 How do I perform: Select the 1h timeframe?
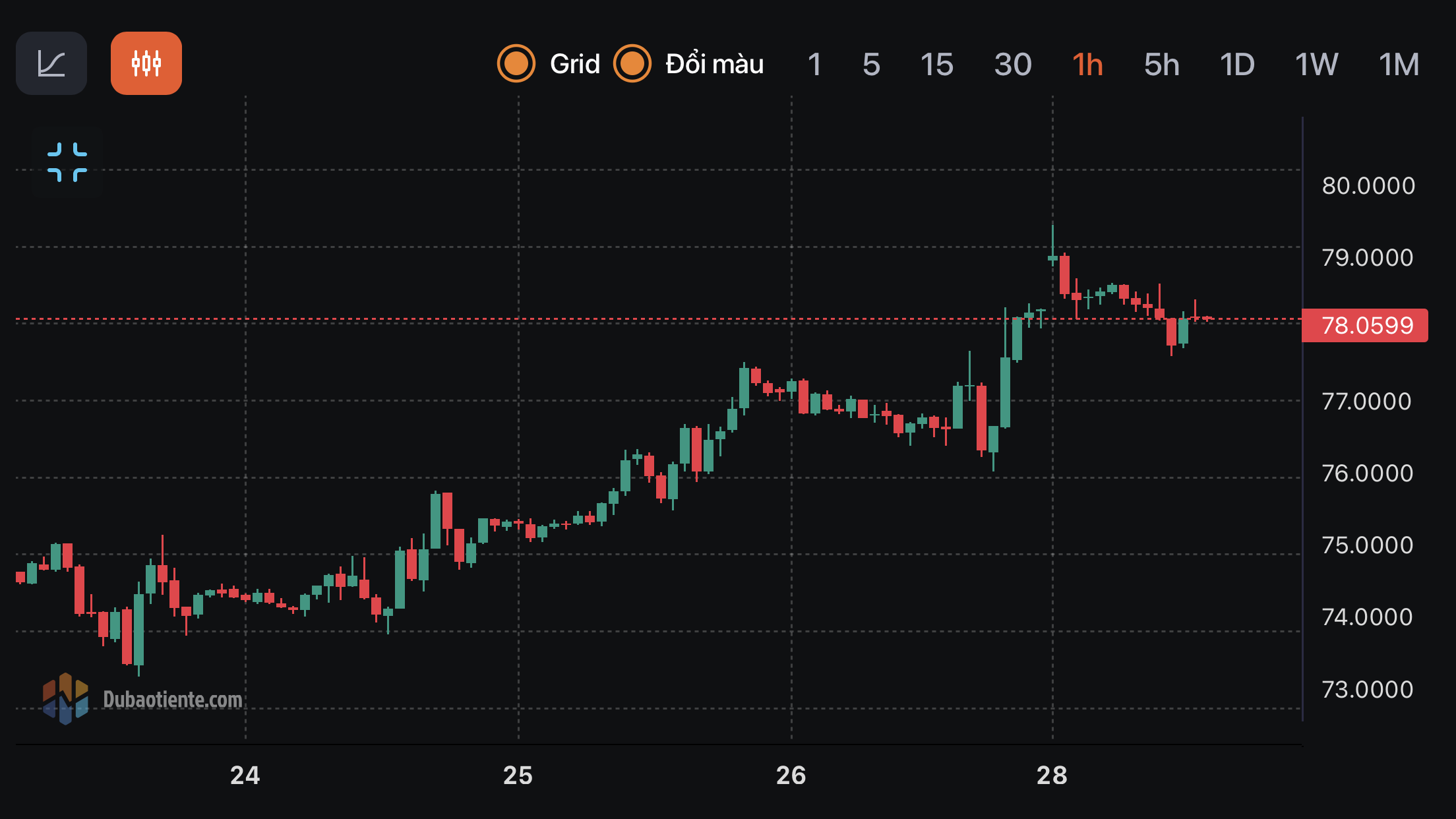point(1087,65)
